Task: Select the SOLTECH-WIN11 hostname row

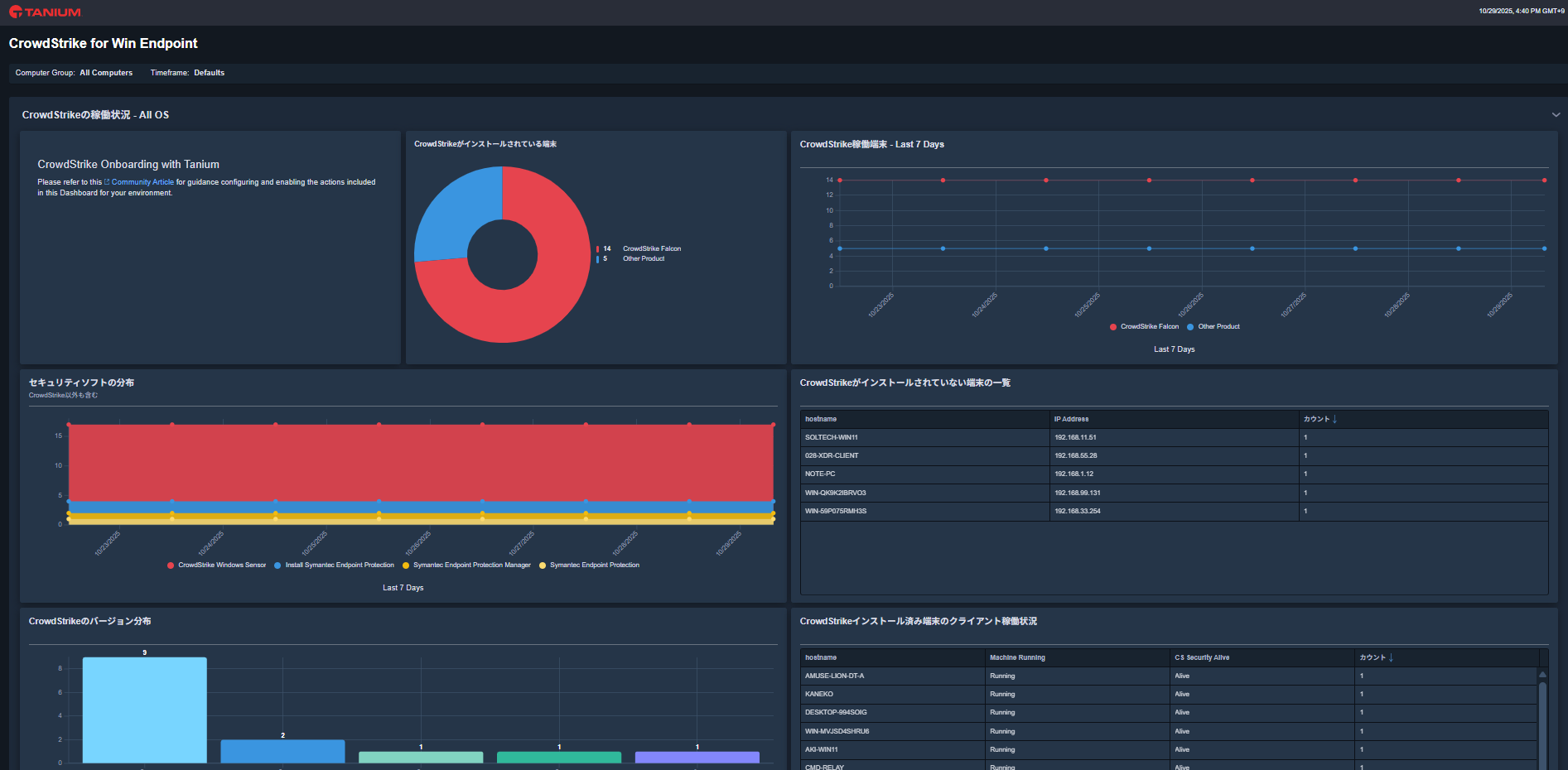Action: tap(832, 437)
